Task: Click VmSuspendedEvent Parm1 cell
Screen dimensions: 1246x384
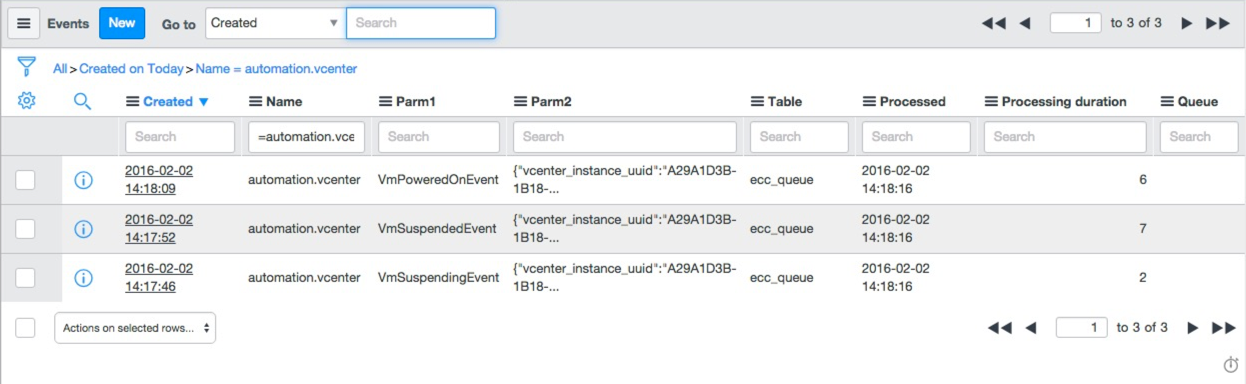Action: [437, 229]
